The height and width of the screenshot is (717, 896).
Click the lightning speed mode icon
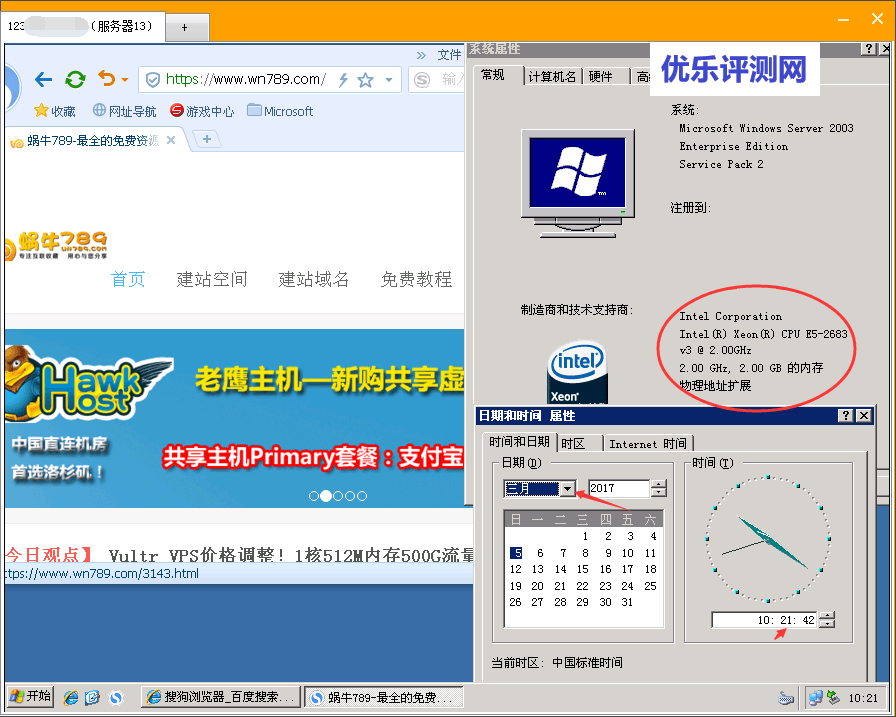(x=343, y=80)
